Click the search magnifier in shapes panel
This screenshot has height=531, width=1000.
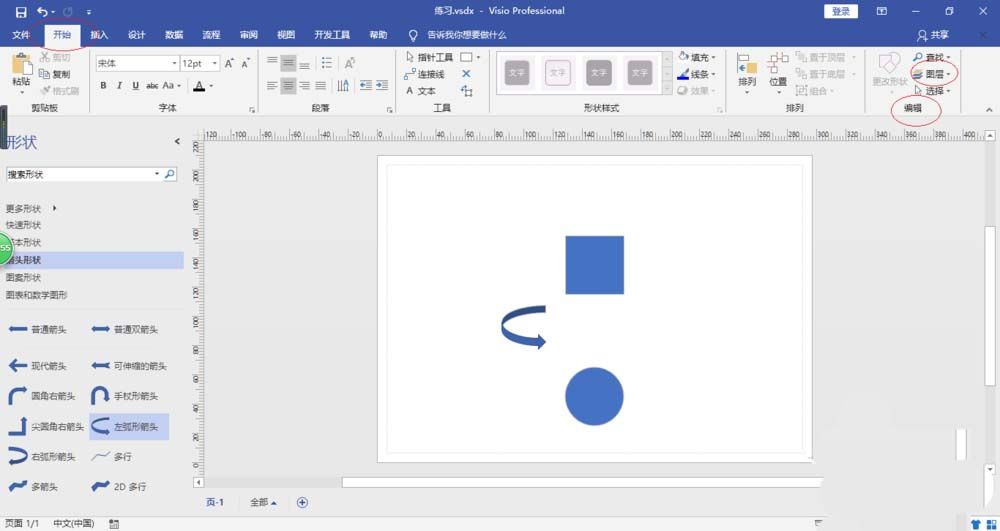[170, 173]
